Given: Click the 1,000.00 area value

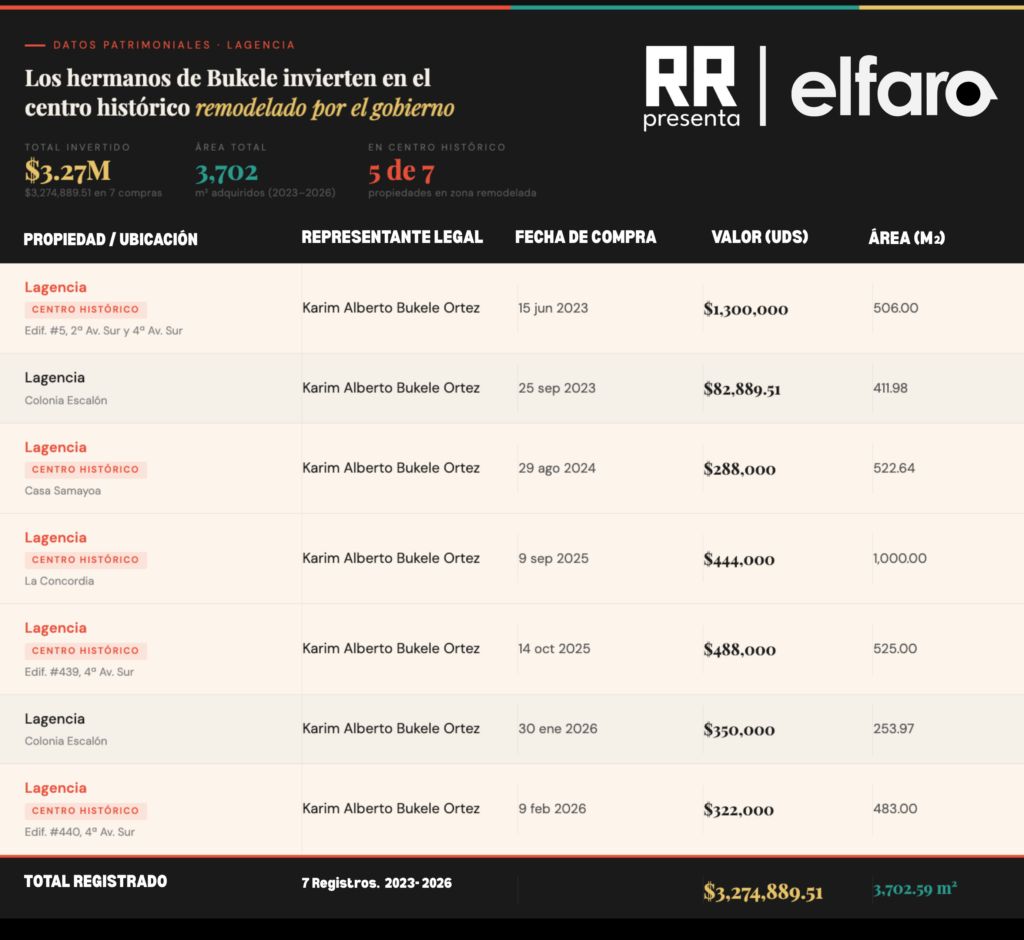Looking at the screenshot, I should pos(899,558).
